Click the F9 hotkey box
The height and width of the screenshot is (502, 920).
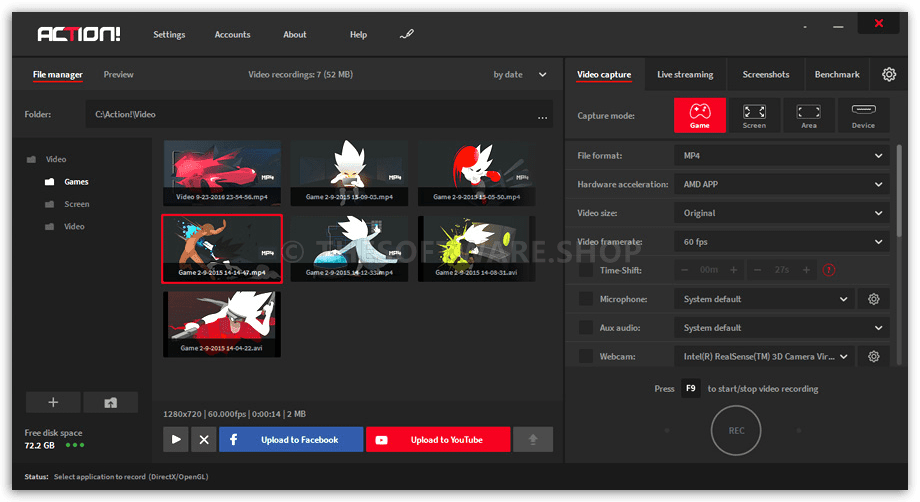pyautogui.click(x=691, y=388)
